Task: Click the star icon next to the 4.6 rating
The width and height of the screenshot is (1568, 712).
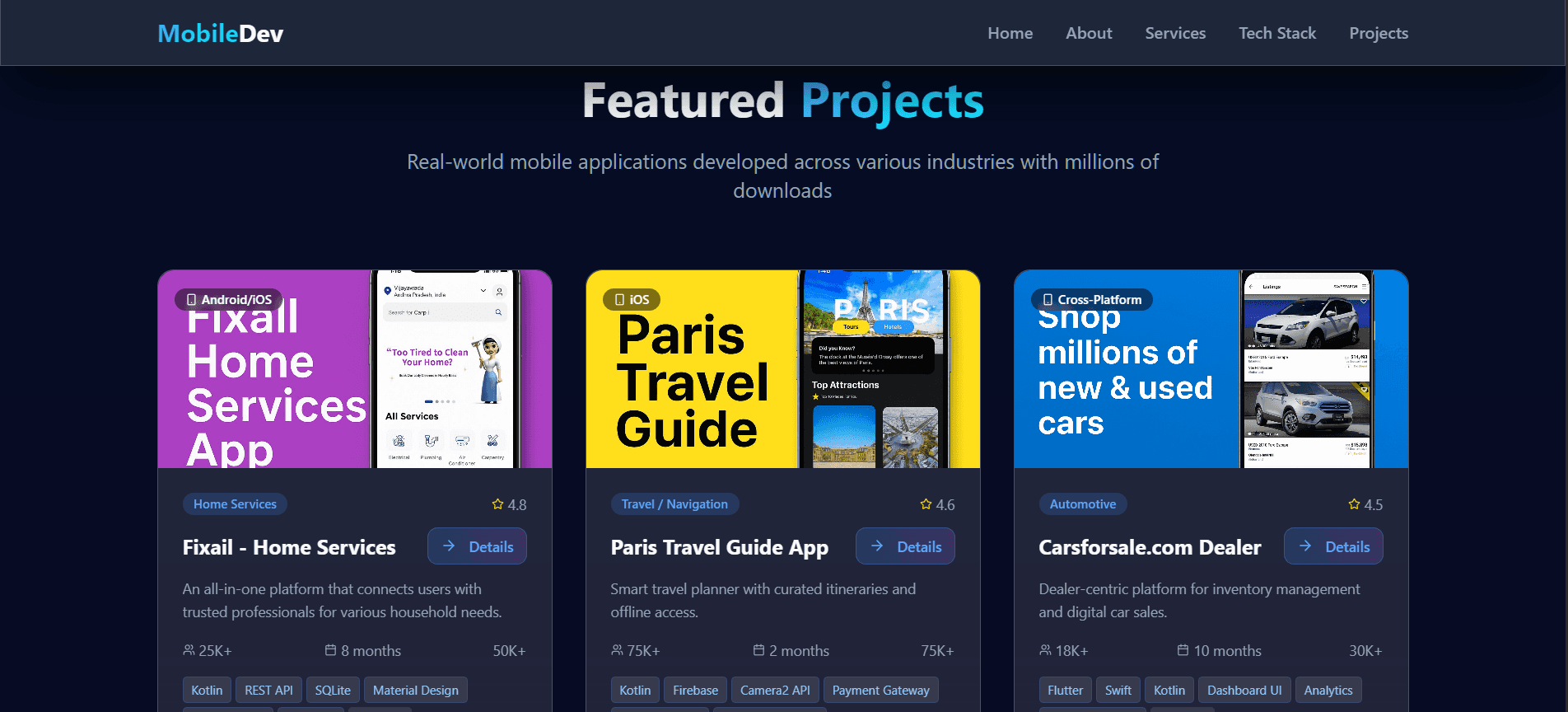Action: tap(925, 504)
